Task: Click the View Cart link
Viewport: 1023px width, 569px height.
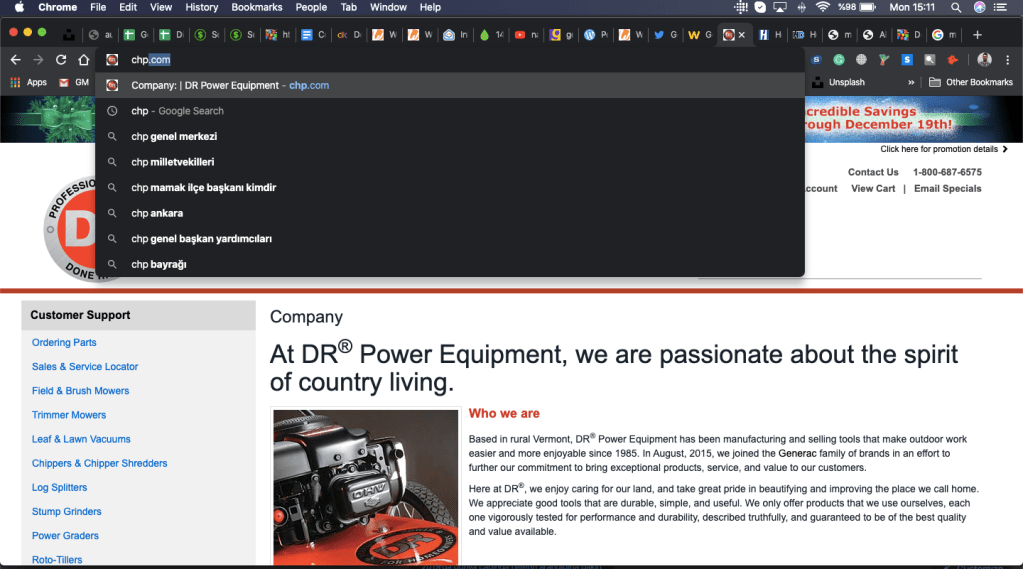Action: pos(873,188)
